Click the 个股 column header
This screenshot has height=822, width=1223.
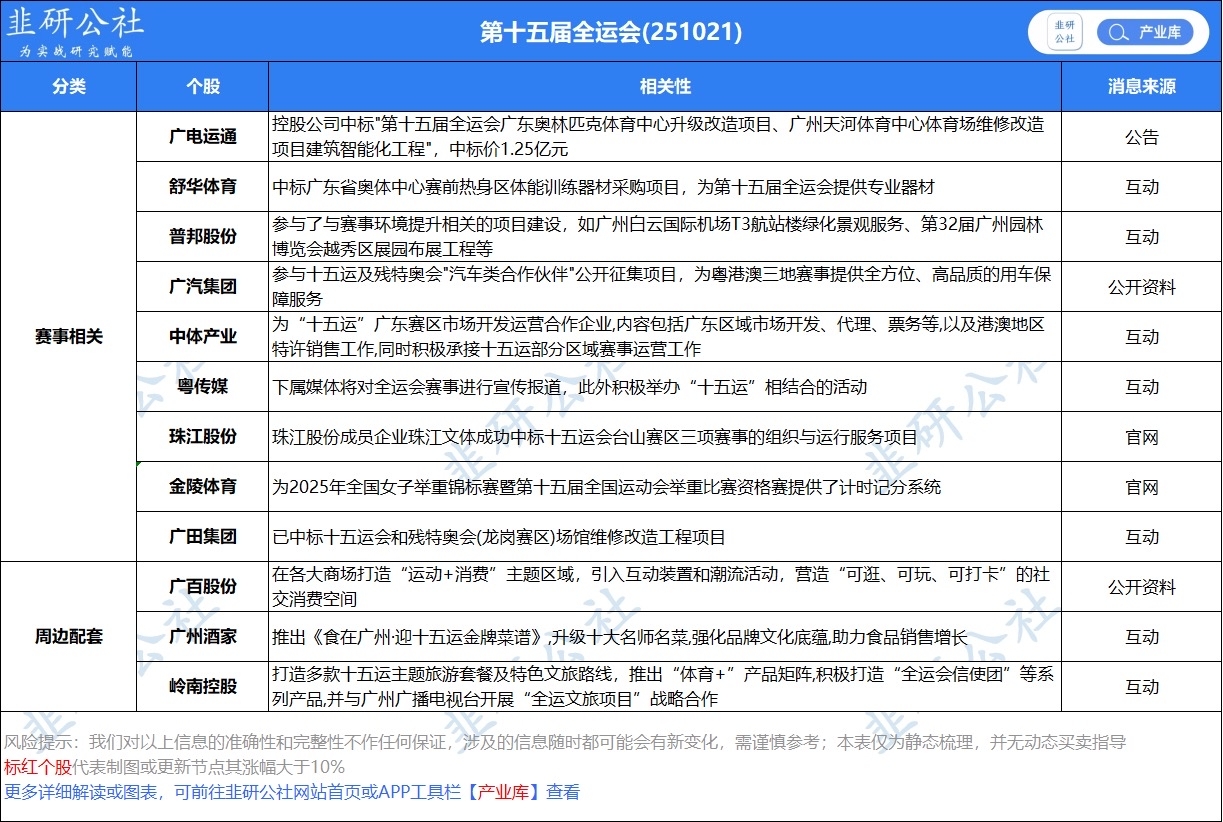(x=202, y=87)
